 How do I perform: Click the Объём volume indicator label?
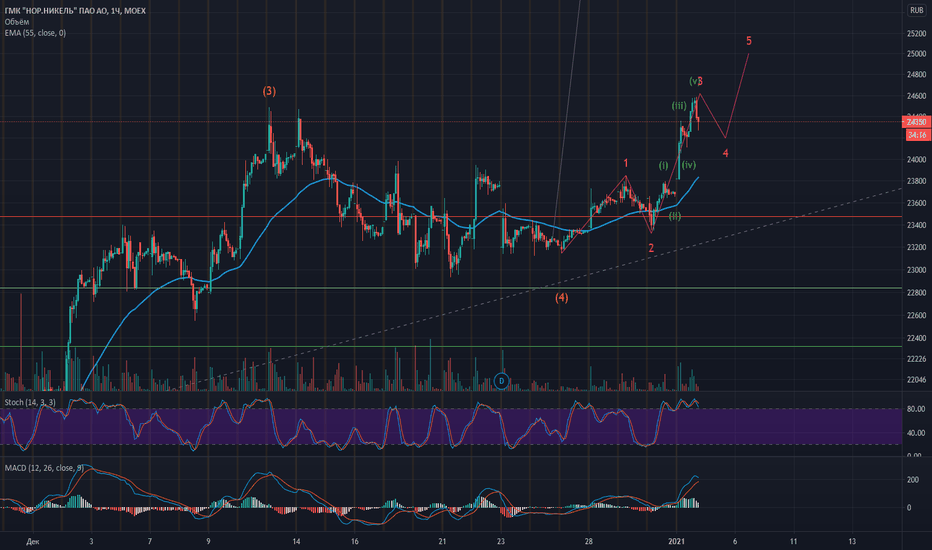[x=17, y=22]
